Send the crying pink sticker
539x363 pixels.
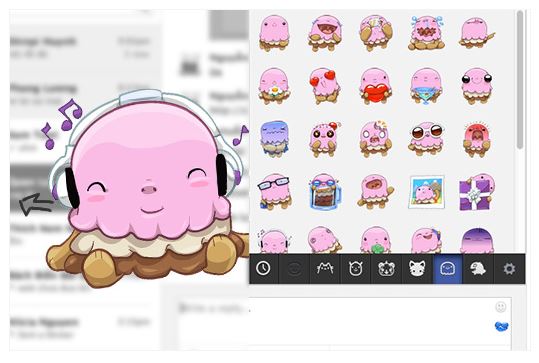click(426, 33)
